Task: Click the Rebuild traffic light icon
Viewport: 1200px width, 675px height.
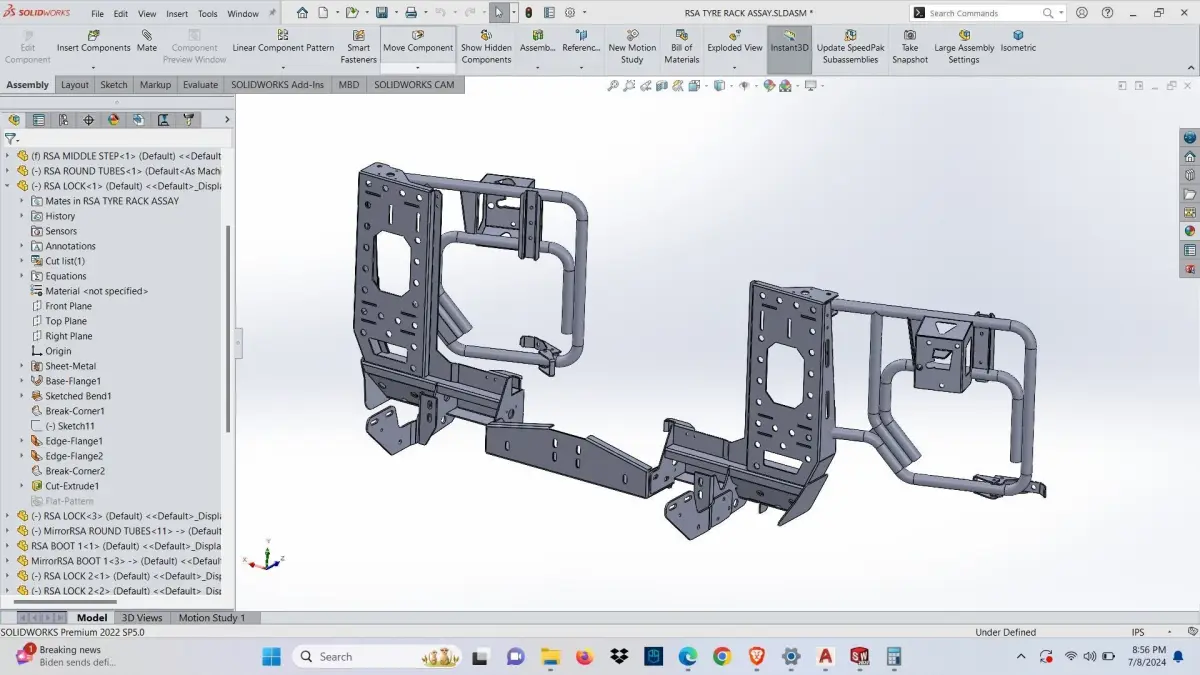Action: pos(529,13)
